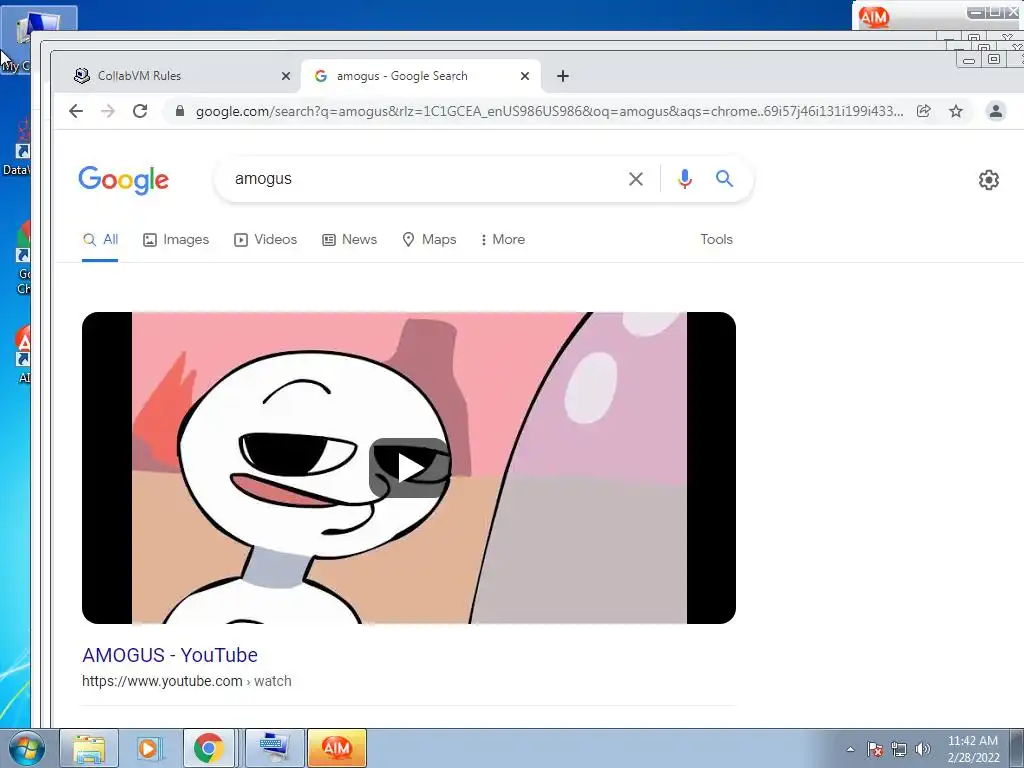1024x768 pixels.
Task: Open the Action Center flag icon
Action: [875, 749]
